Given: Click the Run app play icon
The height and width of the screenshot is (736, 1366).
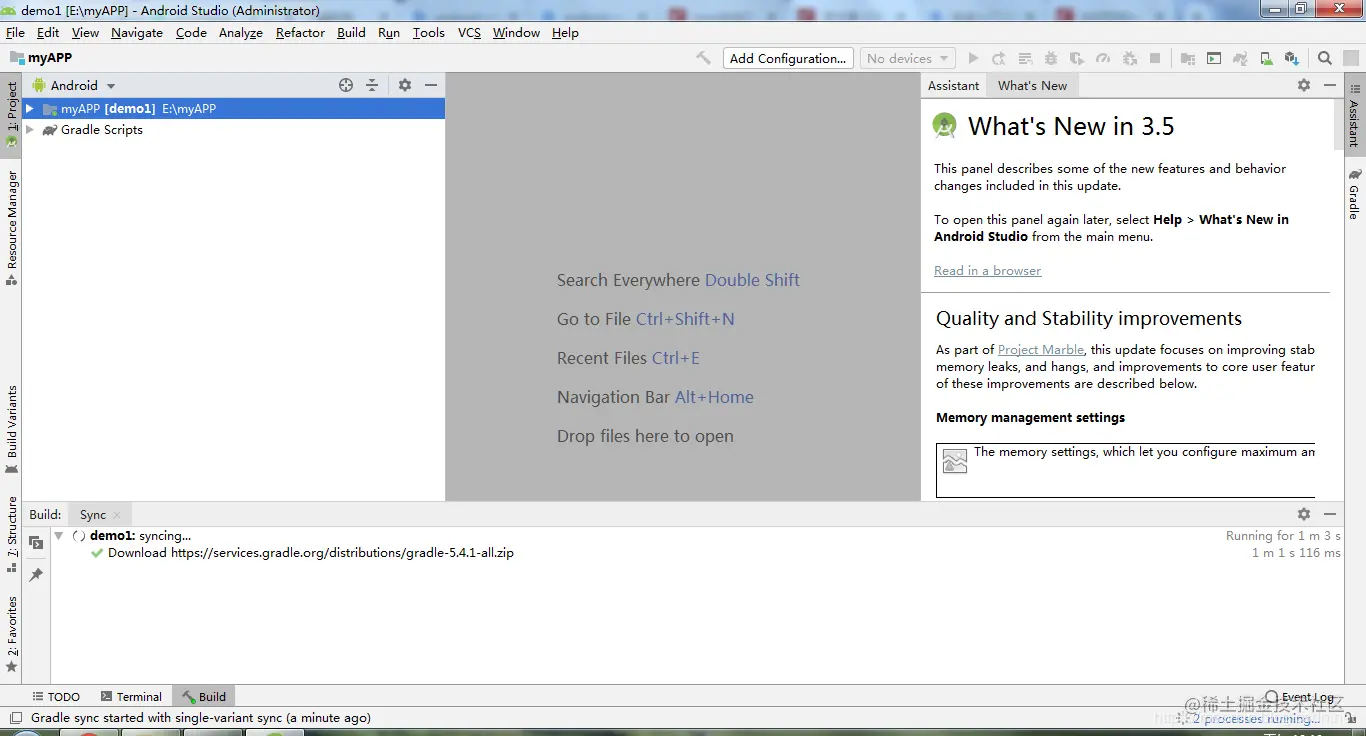Looking at the screenshot, I should pos(973,58).
